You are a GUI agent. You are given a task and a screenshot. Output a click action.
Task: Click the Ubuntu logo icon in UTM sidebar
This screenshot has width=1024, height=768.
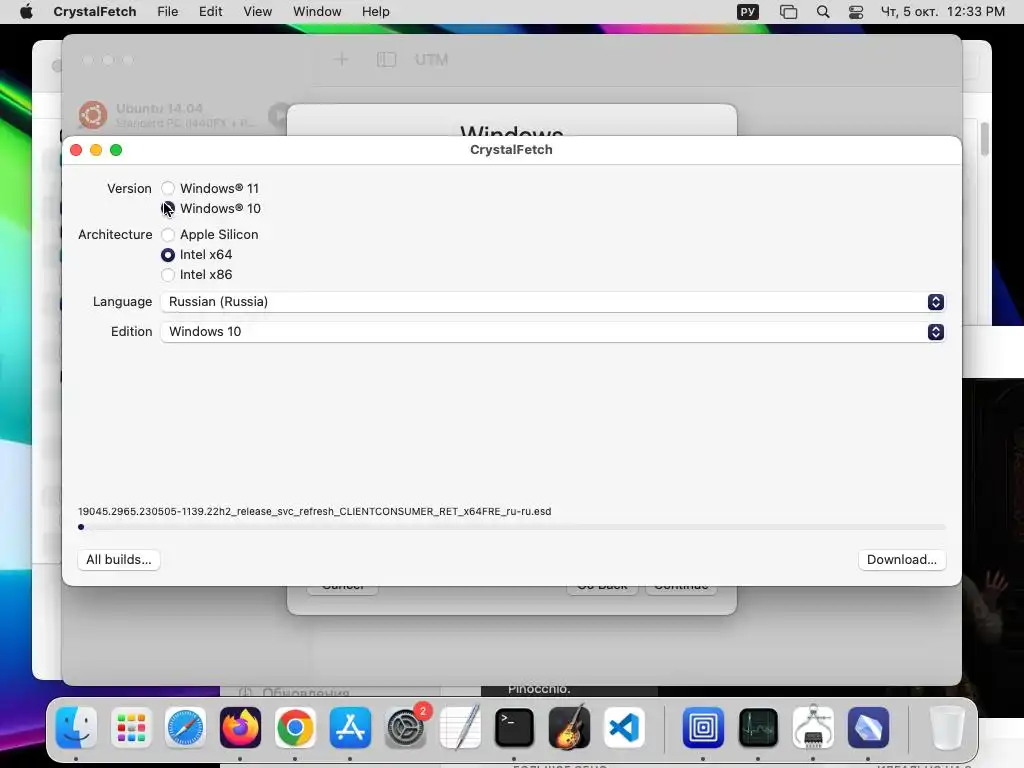click(93, 115)
